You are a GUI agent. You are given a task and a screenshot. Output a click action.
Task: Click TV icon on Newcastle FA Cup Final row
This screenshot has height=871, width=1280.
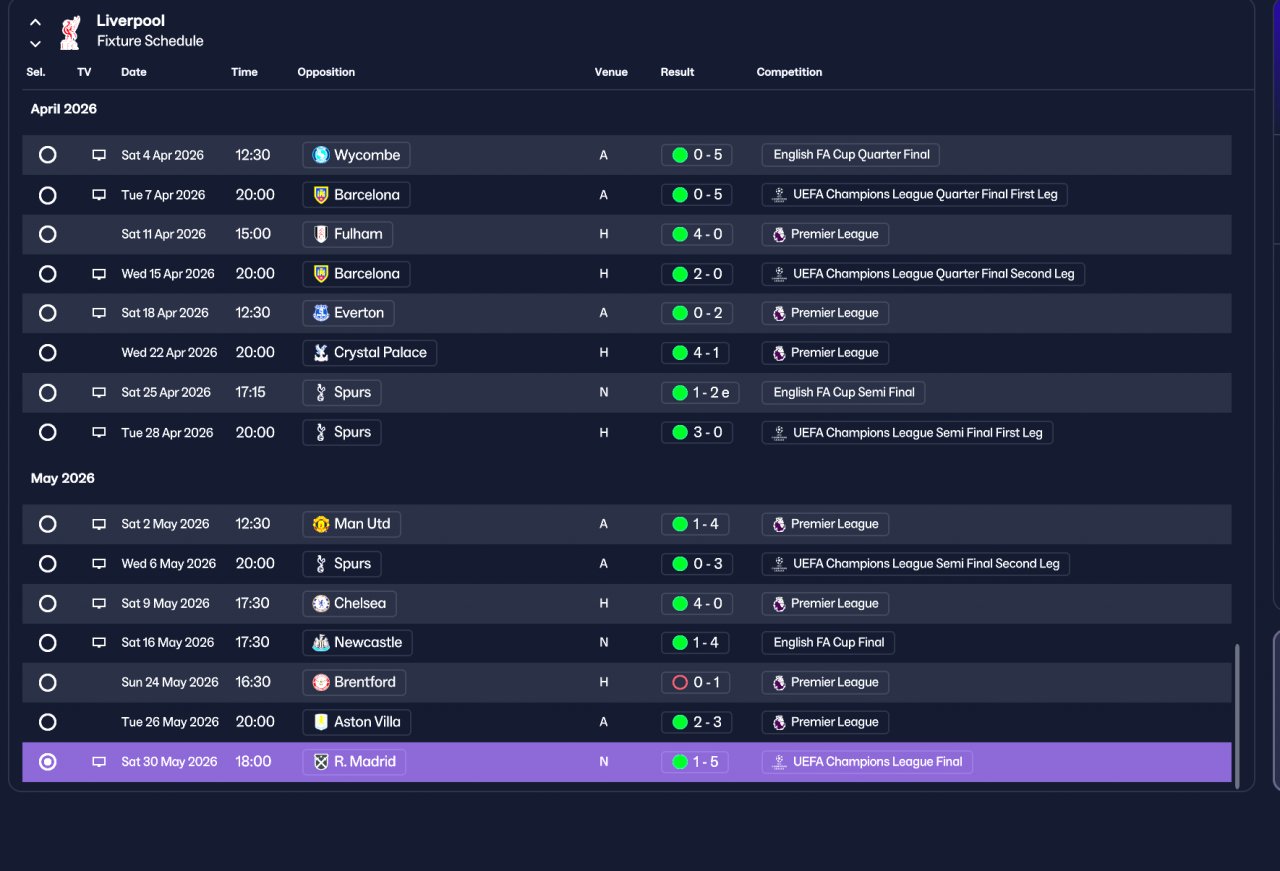tap(99, 643)
